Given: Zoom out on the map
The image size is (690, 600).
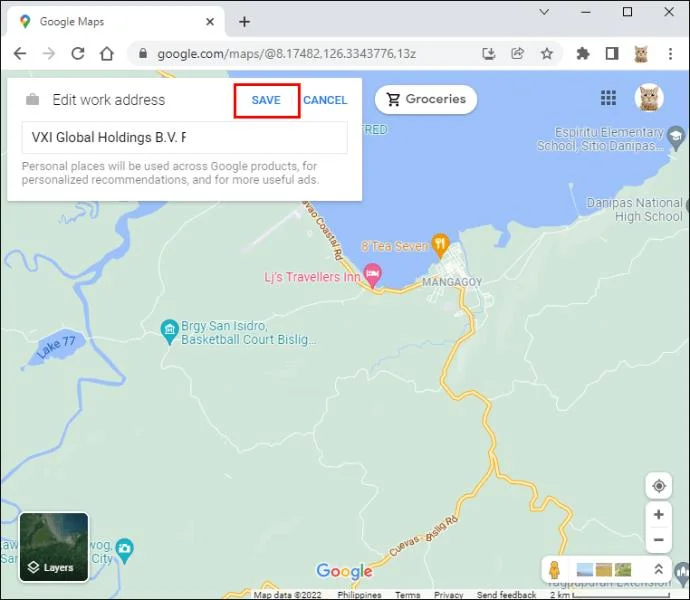Looking at the screenshot, I should pyautogui.click(x=659, y=540).
